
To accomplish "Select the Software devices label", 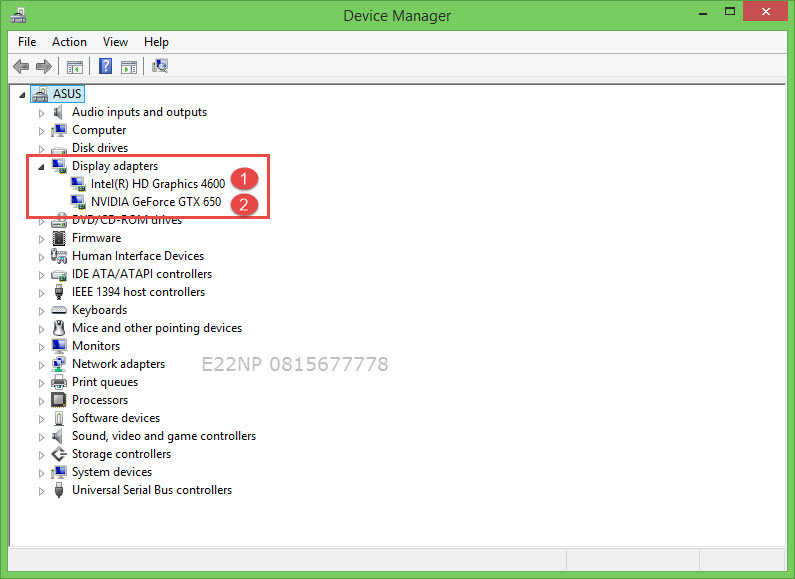I will coord(116,418).
